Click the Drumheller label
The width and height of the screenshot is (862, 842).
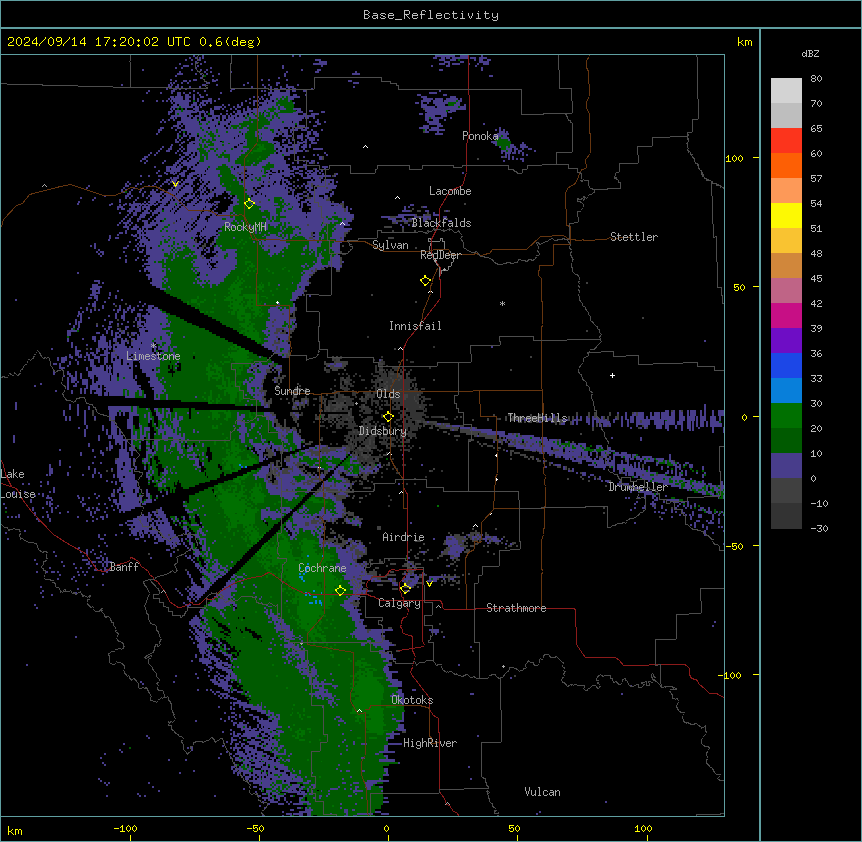[x=638, y=487]
